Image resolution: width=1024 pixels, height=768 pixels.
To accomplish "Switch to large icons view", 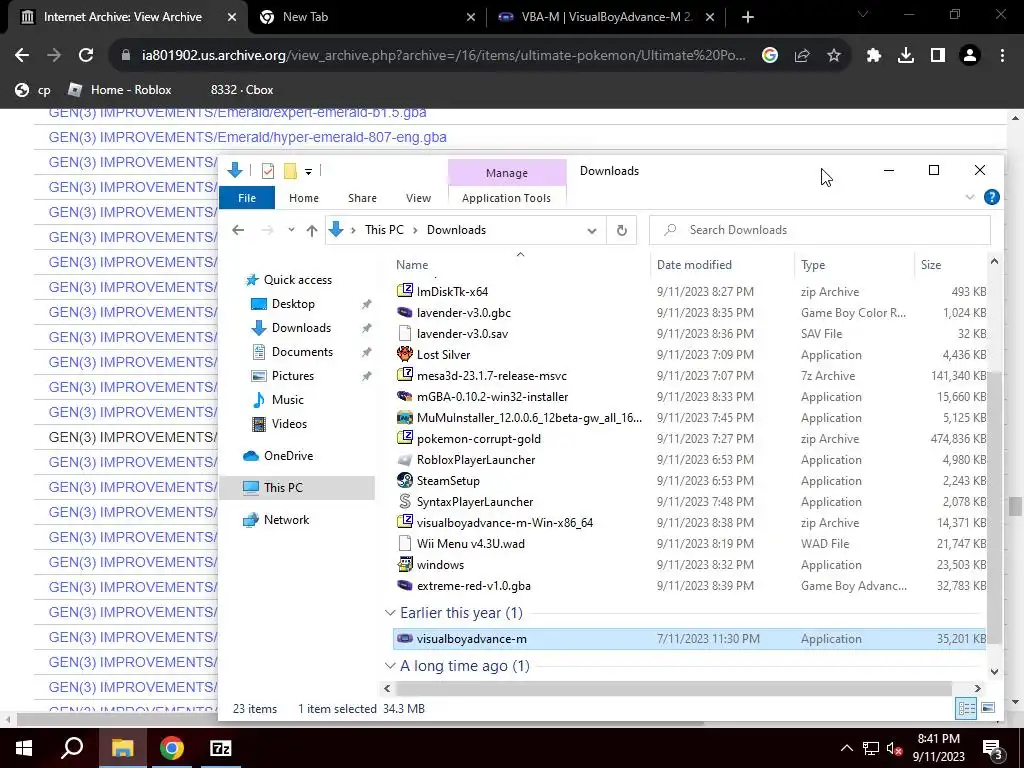I will [x=988, y=708].
